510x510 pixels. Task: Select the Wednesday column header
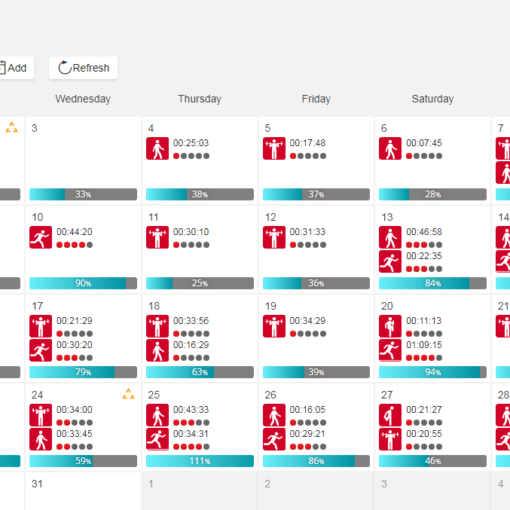coord(83,99)
